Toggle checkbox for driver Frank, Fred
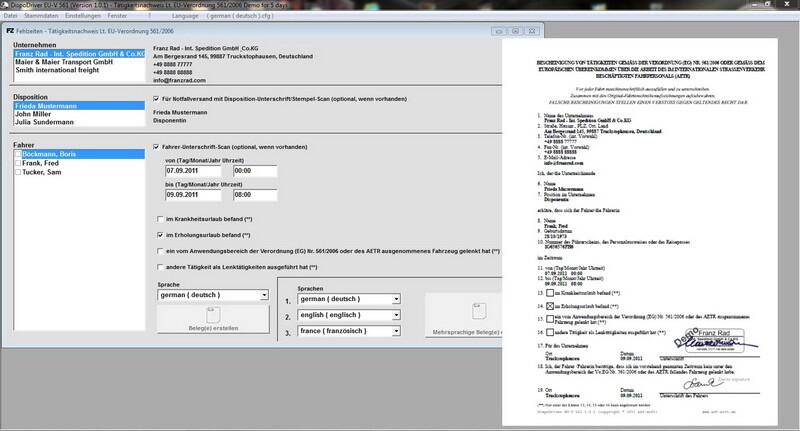 pyautogui.click(x=18, y=163)
